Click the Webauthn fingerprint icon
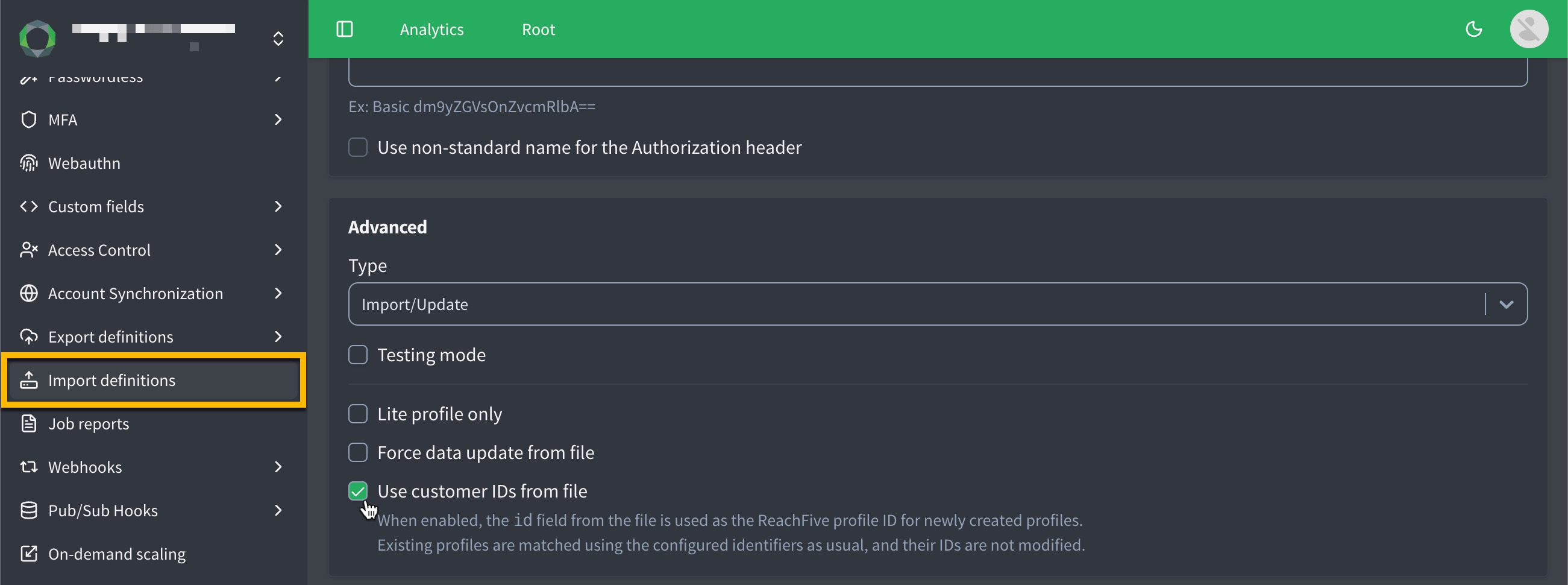Viewport: 1568px width, 585px height. click(28, 163)
